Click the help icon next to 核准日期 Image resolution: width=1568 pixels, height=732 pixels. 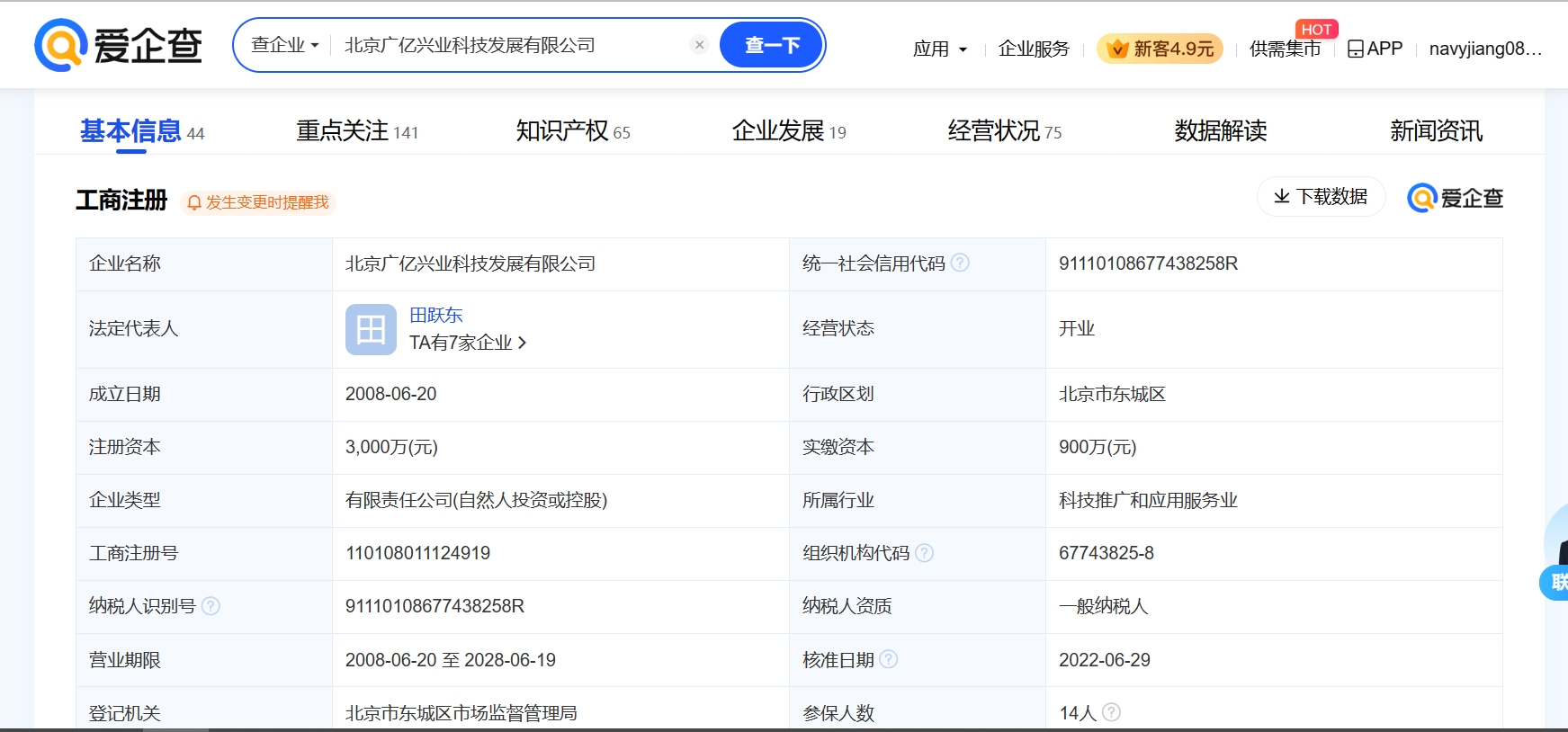coord(888,659)
